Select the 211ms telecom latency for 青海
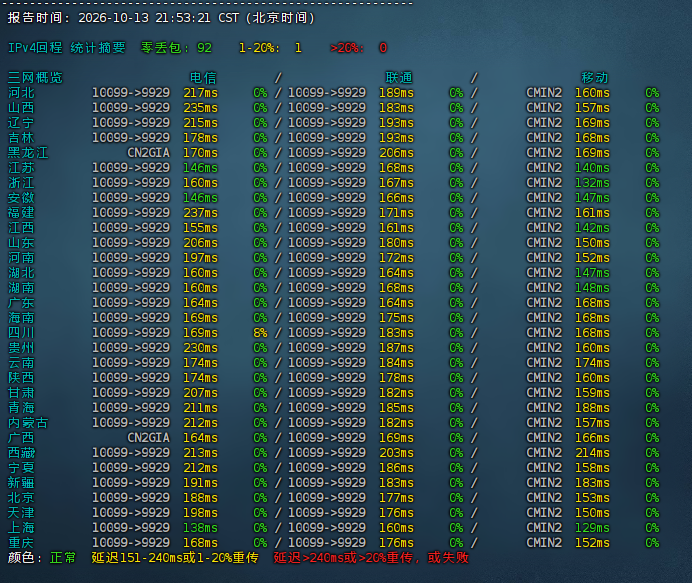 click(200, 408)
